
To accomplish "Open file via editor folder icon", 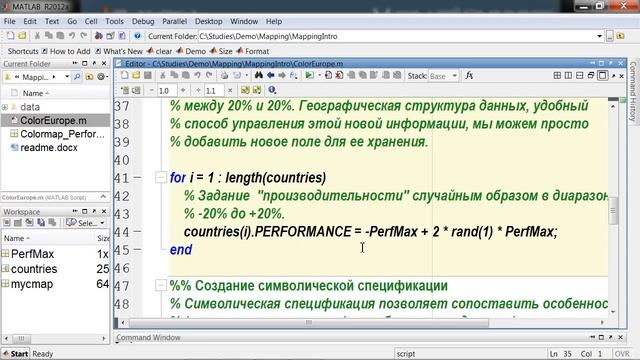I will [136, 76].
